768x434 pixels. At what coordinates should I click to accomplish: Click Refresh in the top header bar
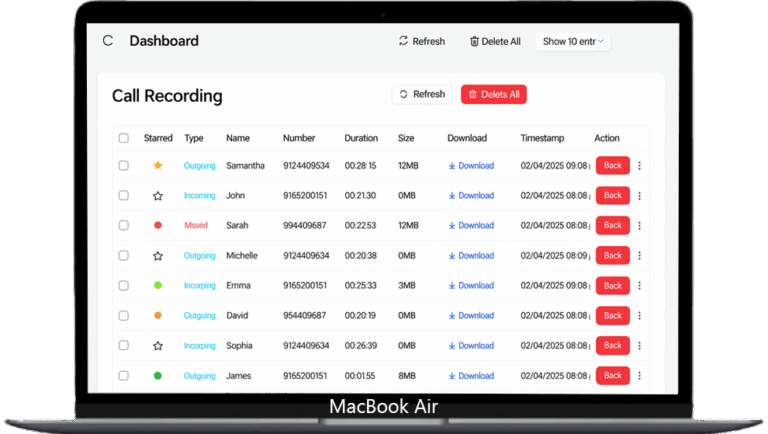(x=421, y=41)
